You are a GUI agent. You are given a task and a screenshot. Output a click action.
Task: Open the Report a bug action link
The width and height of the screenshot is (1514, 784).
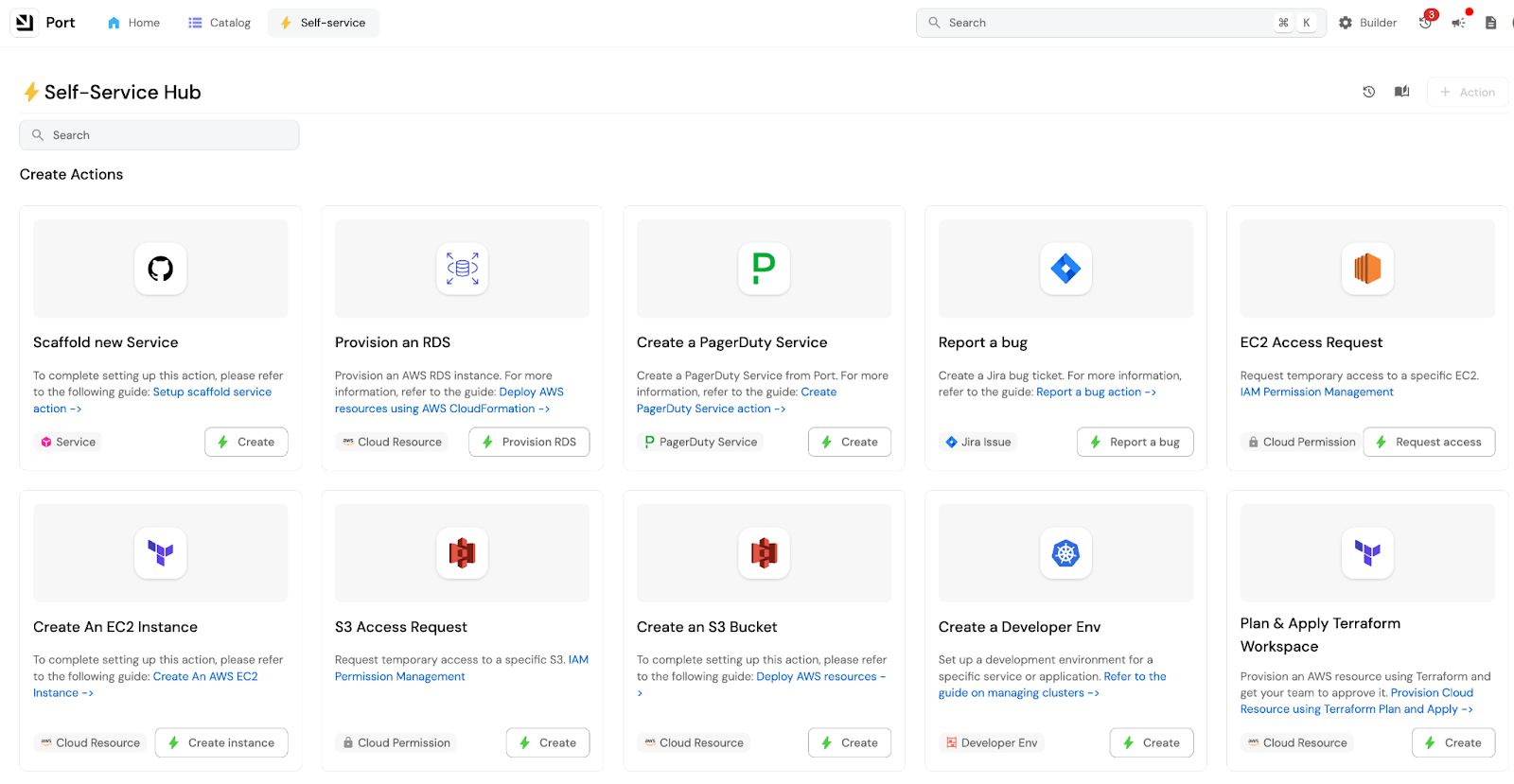[1096, 392]
